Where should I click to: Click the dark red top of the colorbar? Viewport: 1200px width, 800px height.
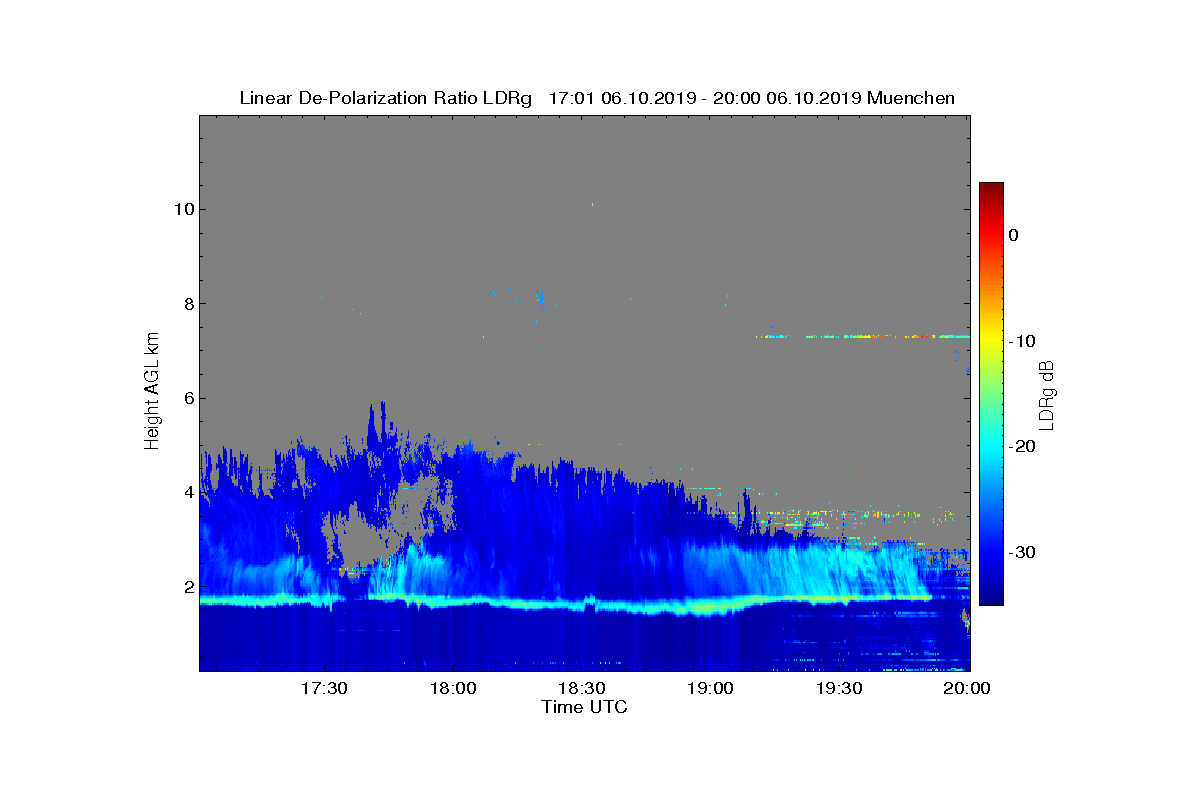pyautogui.click(x=991, y=190)
